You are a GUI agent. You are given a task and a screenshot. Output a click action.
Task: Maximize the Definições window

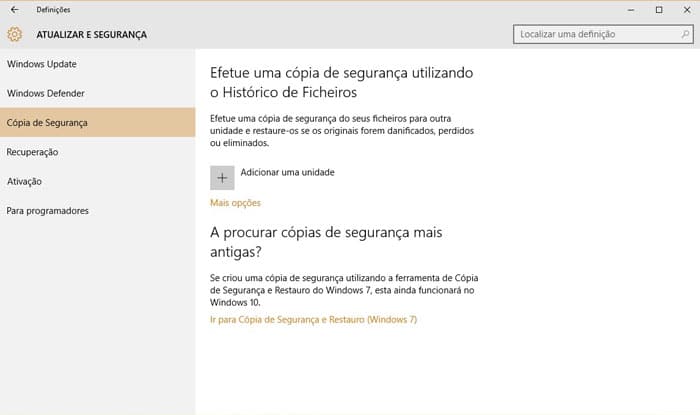[x=658, y=9]
